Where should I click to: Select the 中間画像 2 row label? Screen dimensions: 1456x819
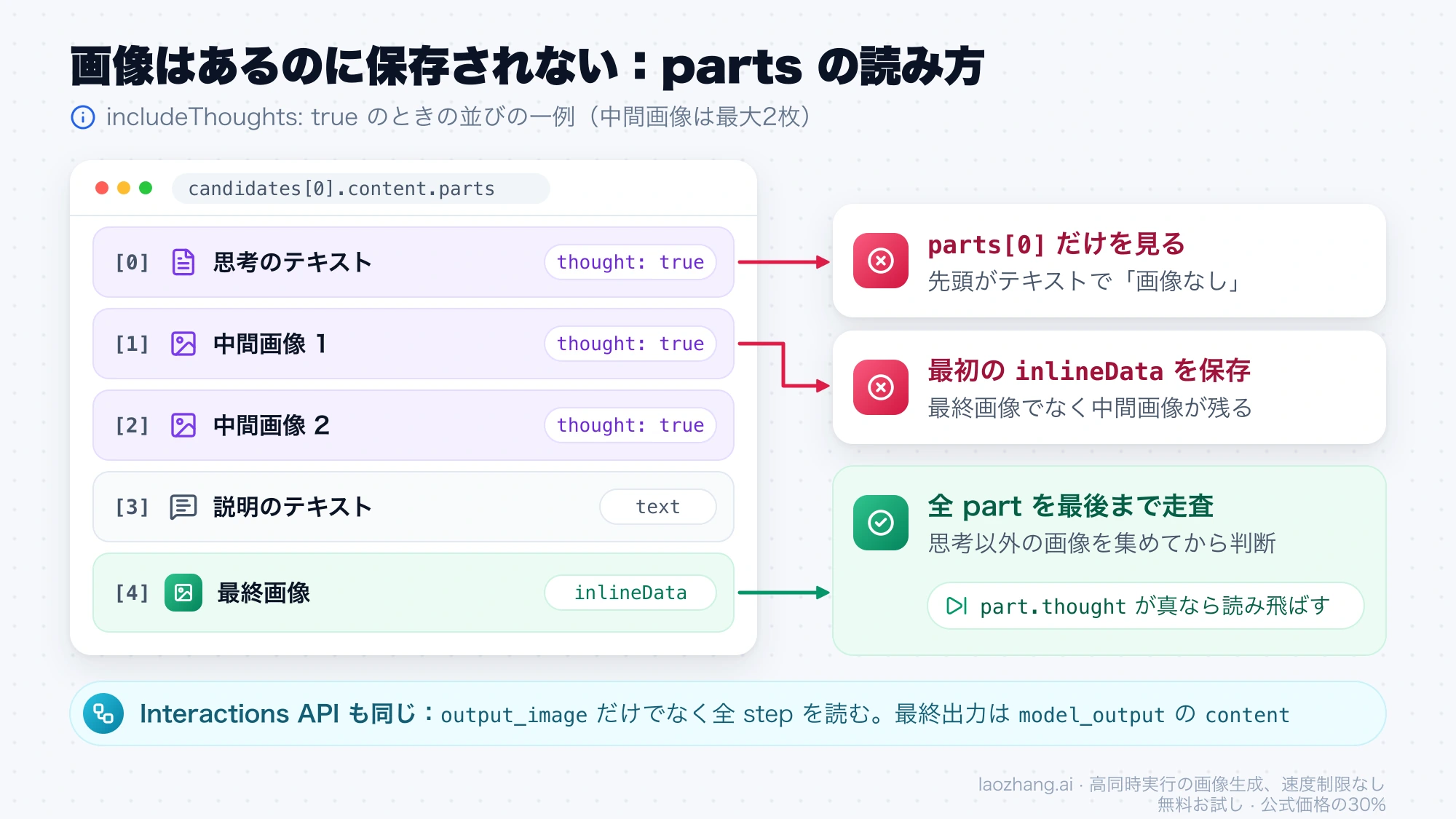(272, 425)
